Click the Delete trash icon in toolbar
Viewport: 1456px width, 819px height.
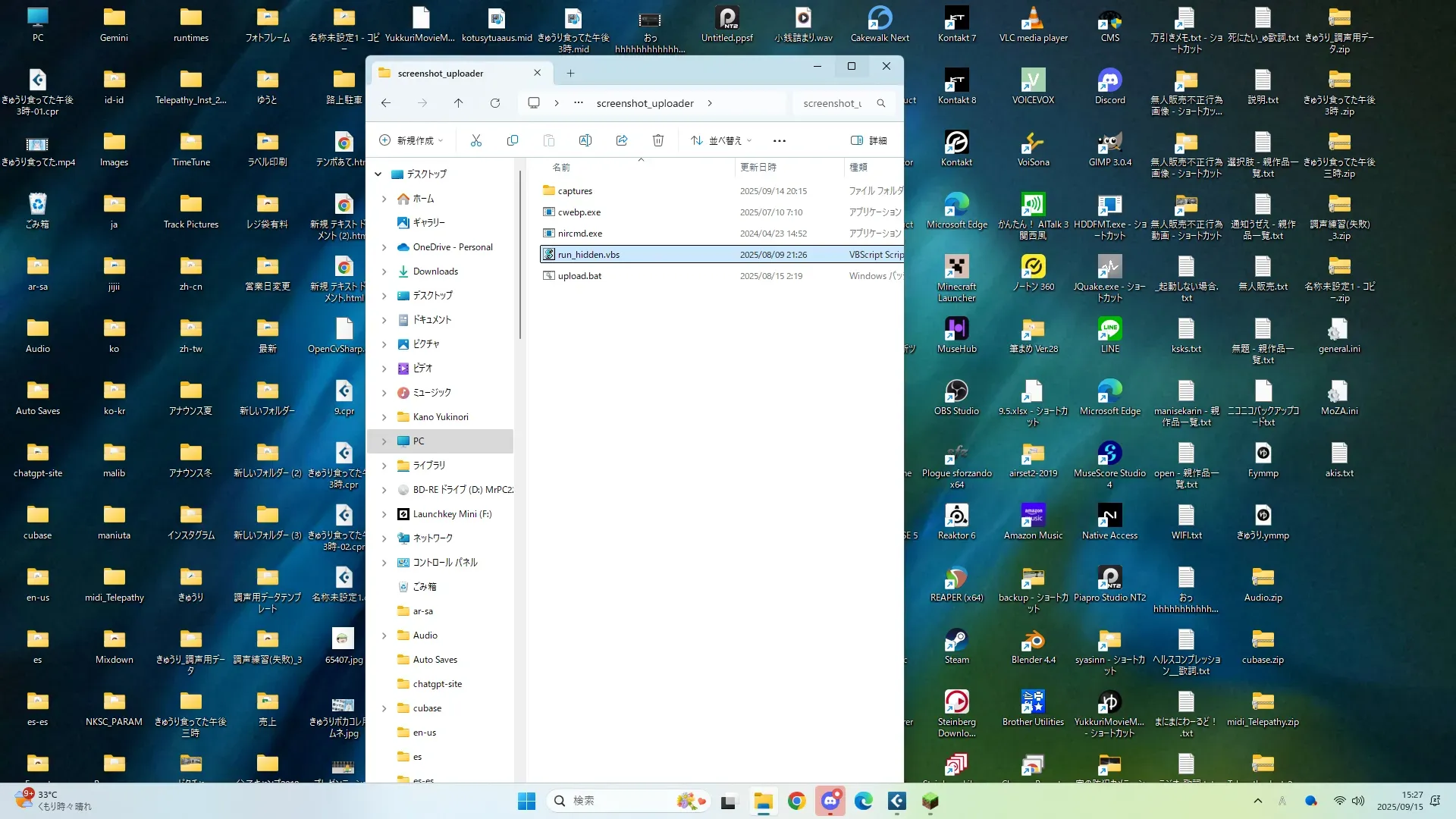coord(658,140)
